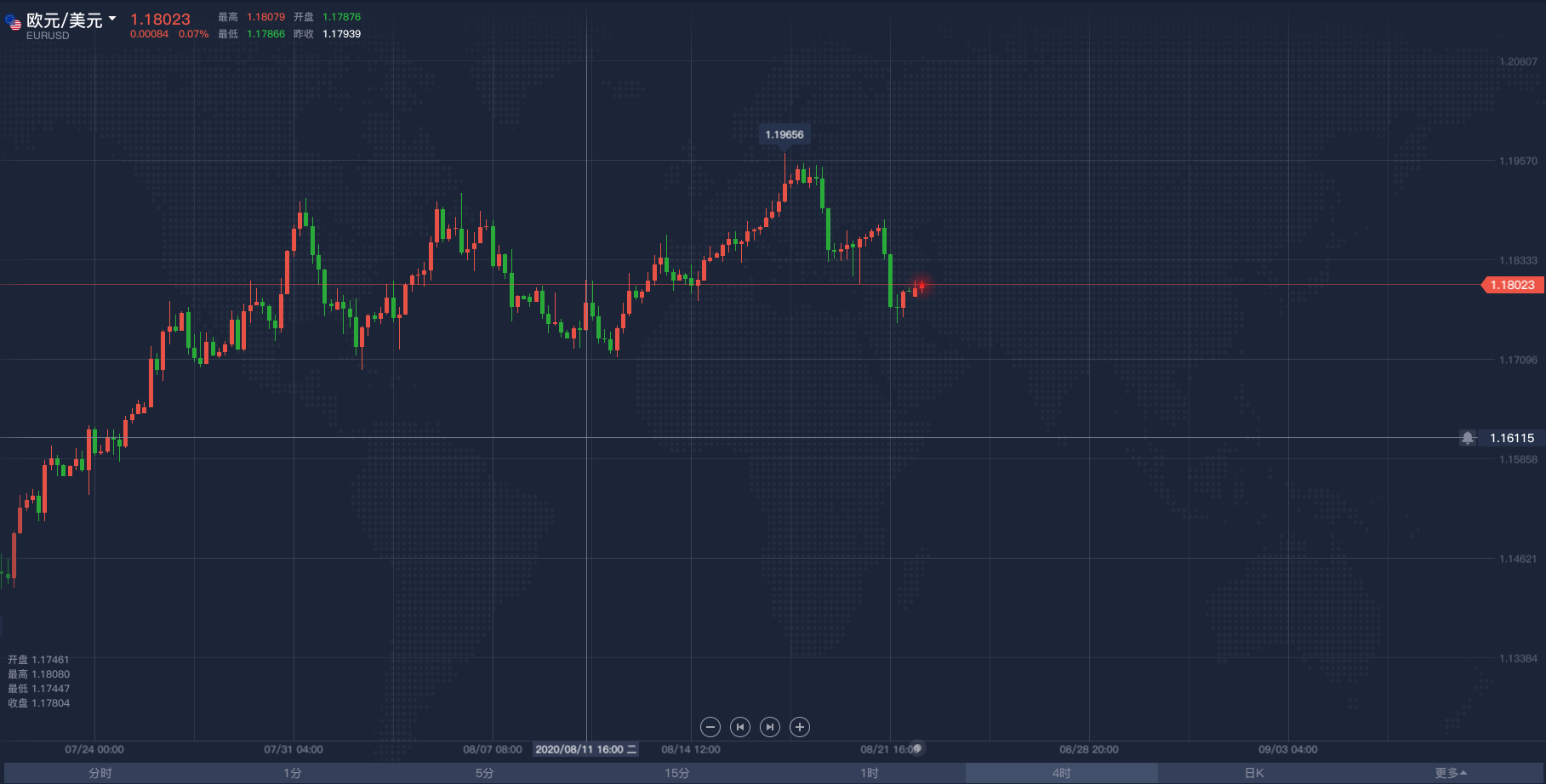Switch to the 15分 chart interval
Viewport: 1546px width, 784px height.
[x=677, y=773]
